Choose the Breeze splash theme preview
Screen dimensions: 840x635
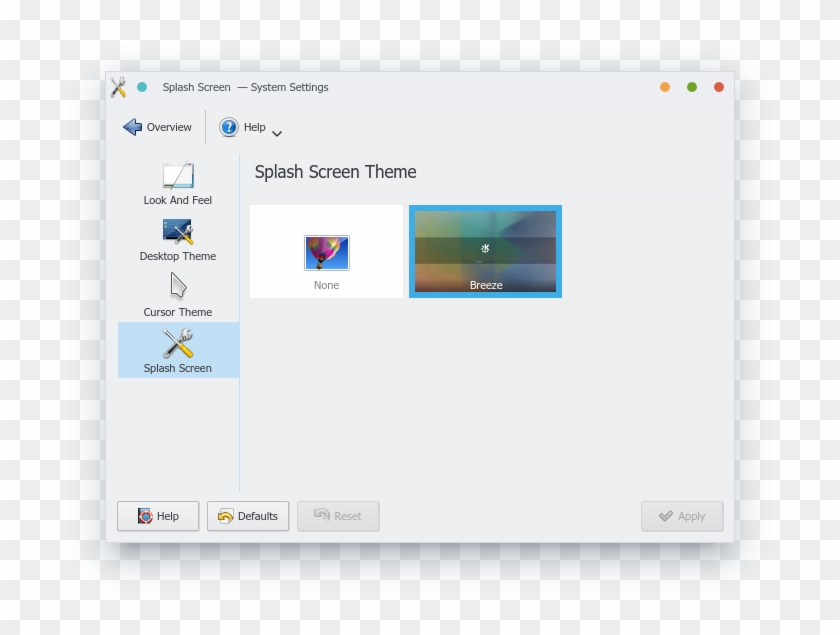[x=485, y=250]
